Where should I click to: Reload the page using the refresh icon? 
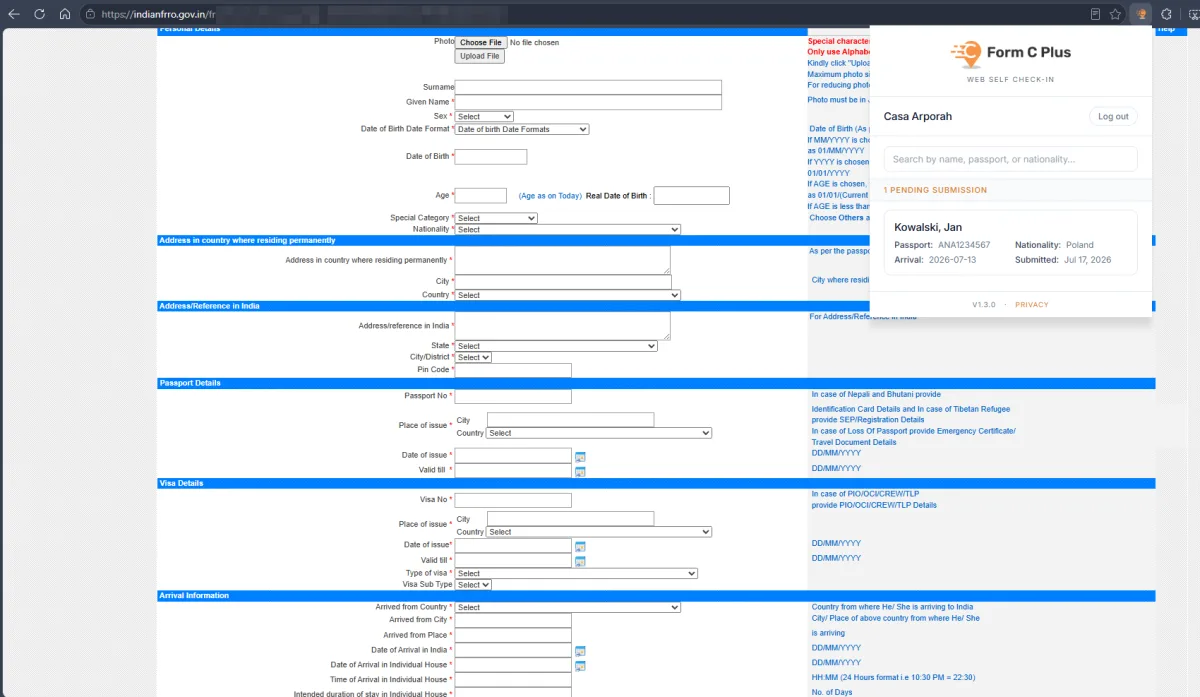pos(40,14)
